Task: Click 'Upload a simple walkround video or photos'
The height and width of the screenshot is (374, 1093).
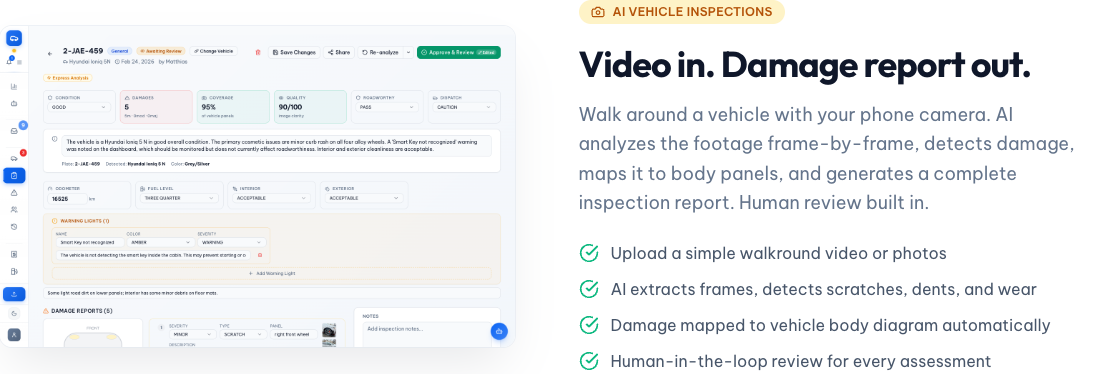Action: [x=779, y=253]
